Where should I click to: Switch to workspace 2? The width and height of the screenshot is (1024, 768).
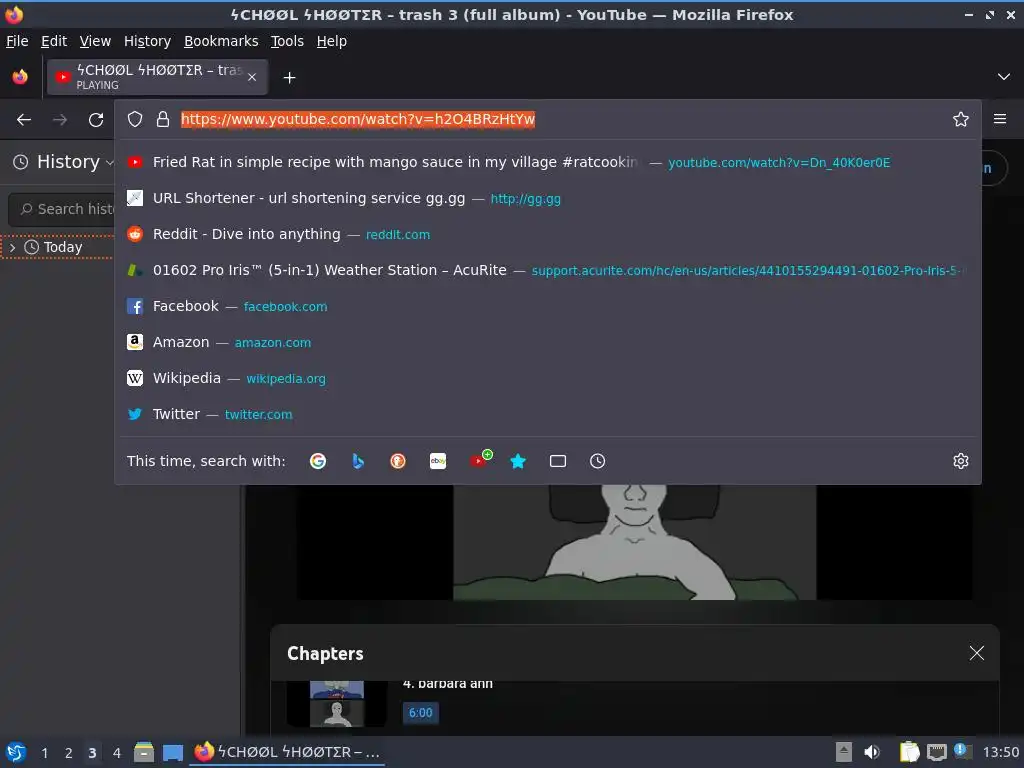point(68,753)
